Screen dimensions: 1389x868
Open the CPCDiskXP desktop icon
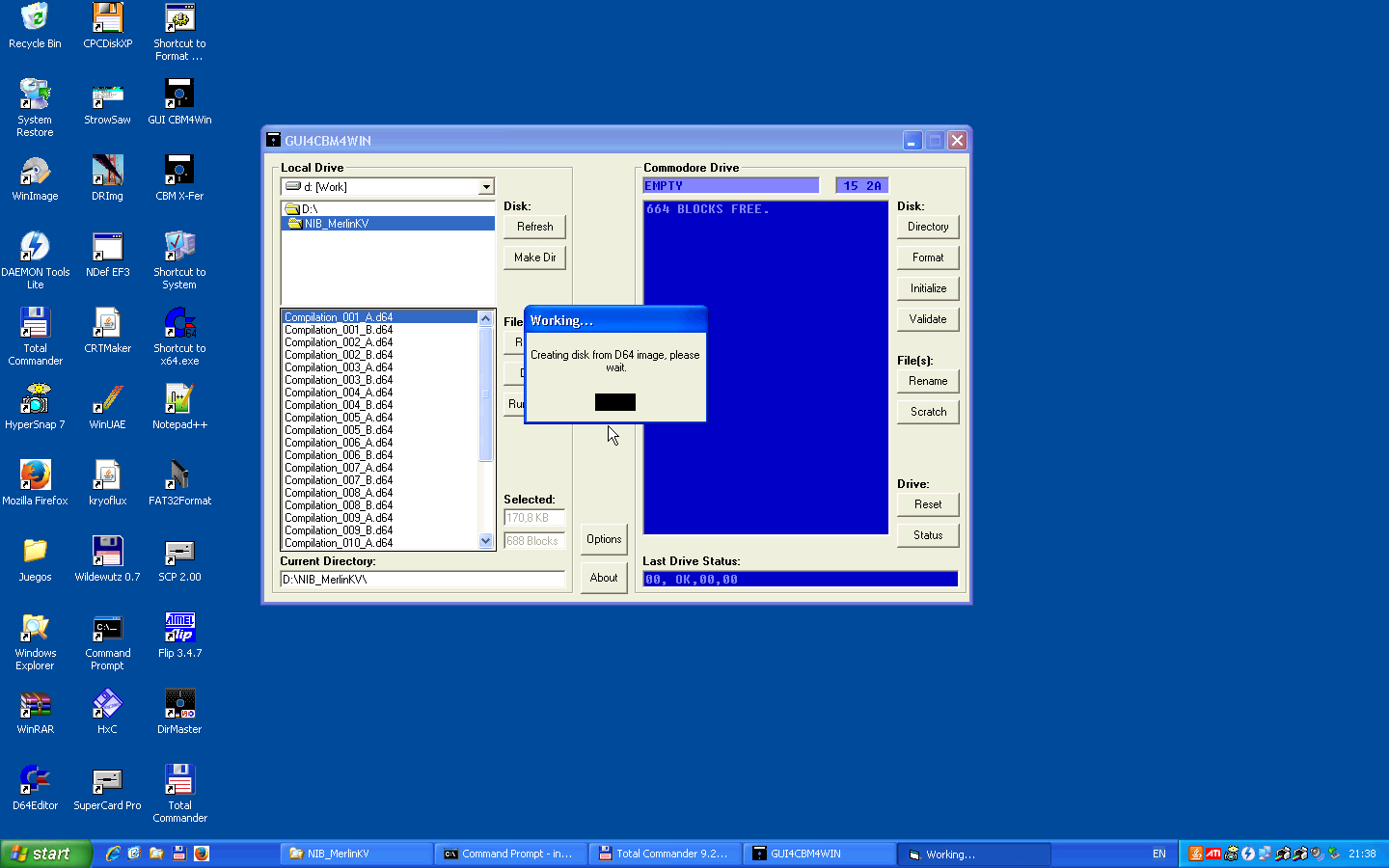point(107,26)
